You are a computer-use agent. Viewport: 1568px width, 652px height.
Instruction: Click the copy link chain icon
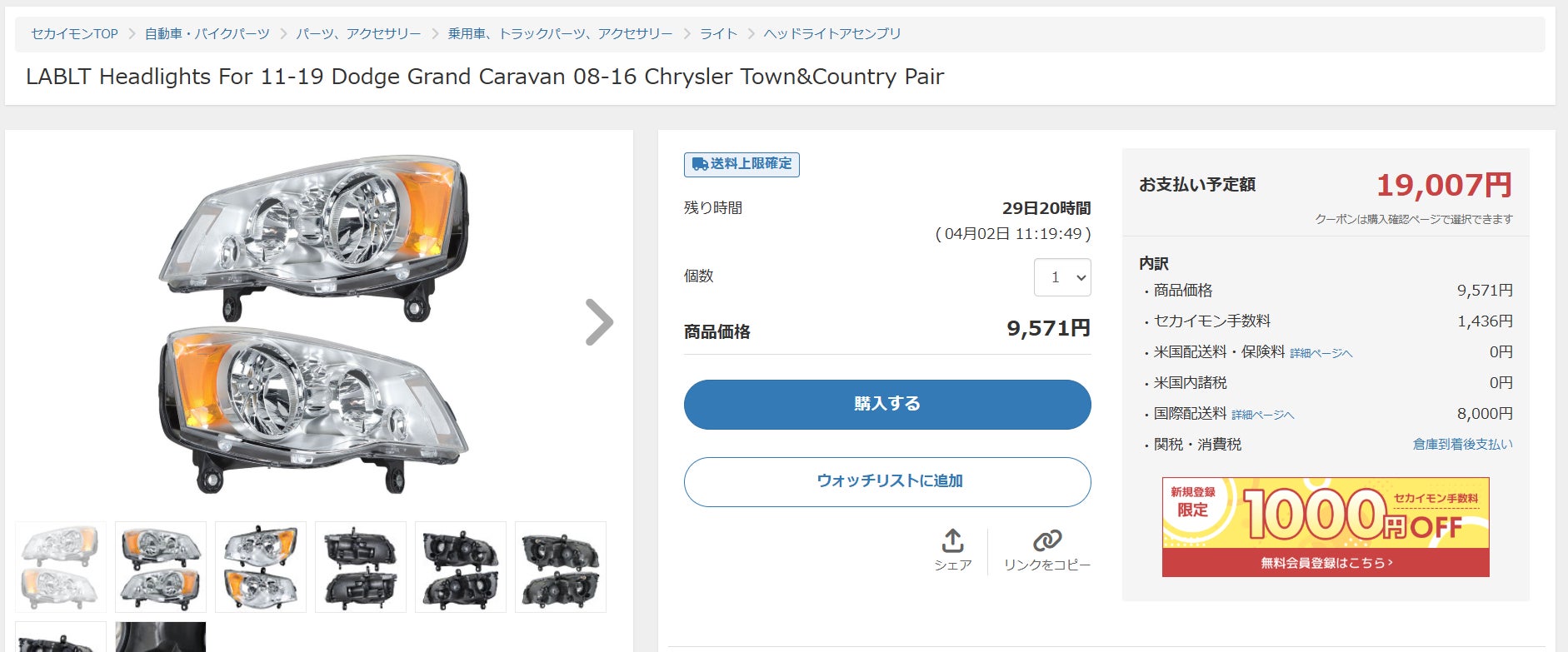coord(1046,541)
